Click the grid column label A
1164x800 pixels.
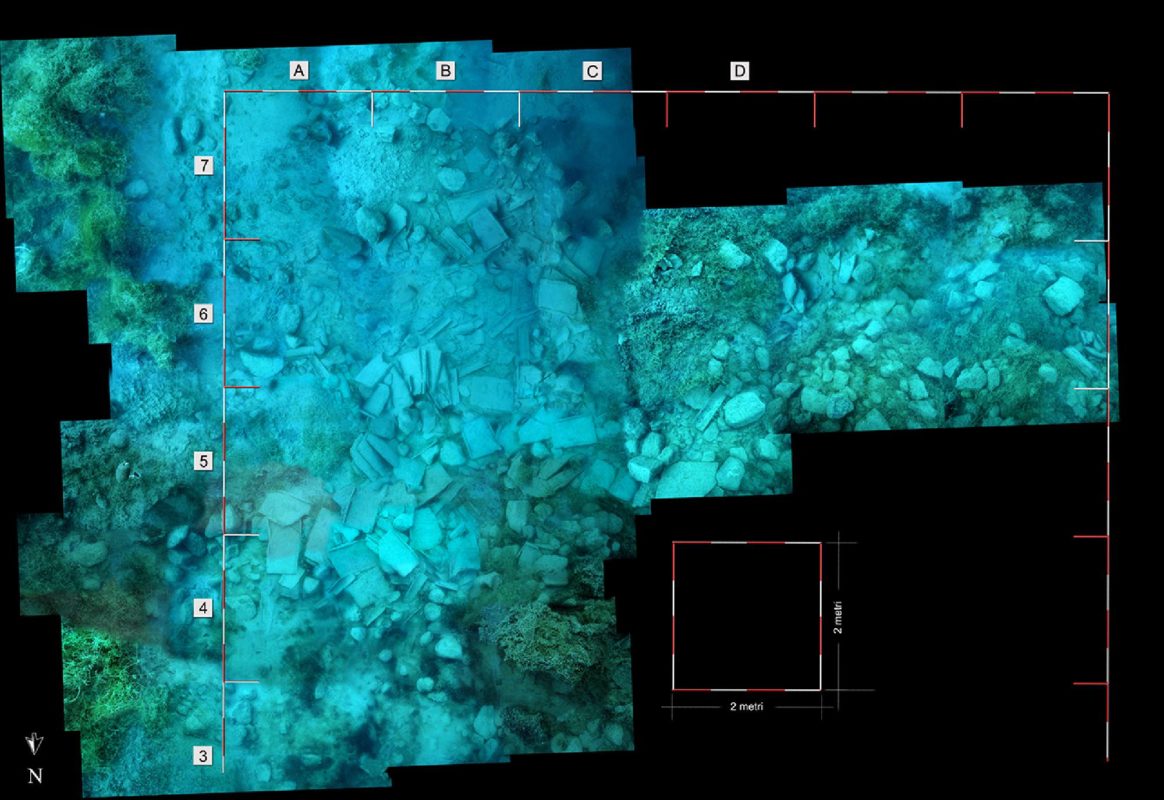[x=298, y=71]
